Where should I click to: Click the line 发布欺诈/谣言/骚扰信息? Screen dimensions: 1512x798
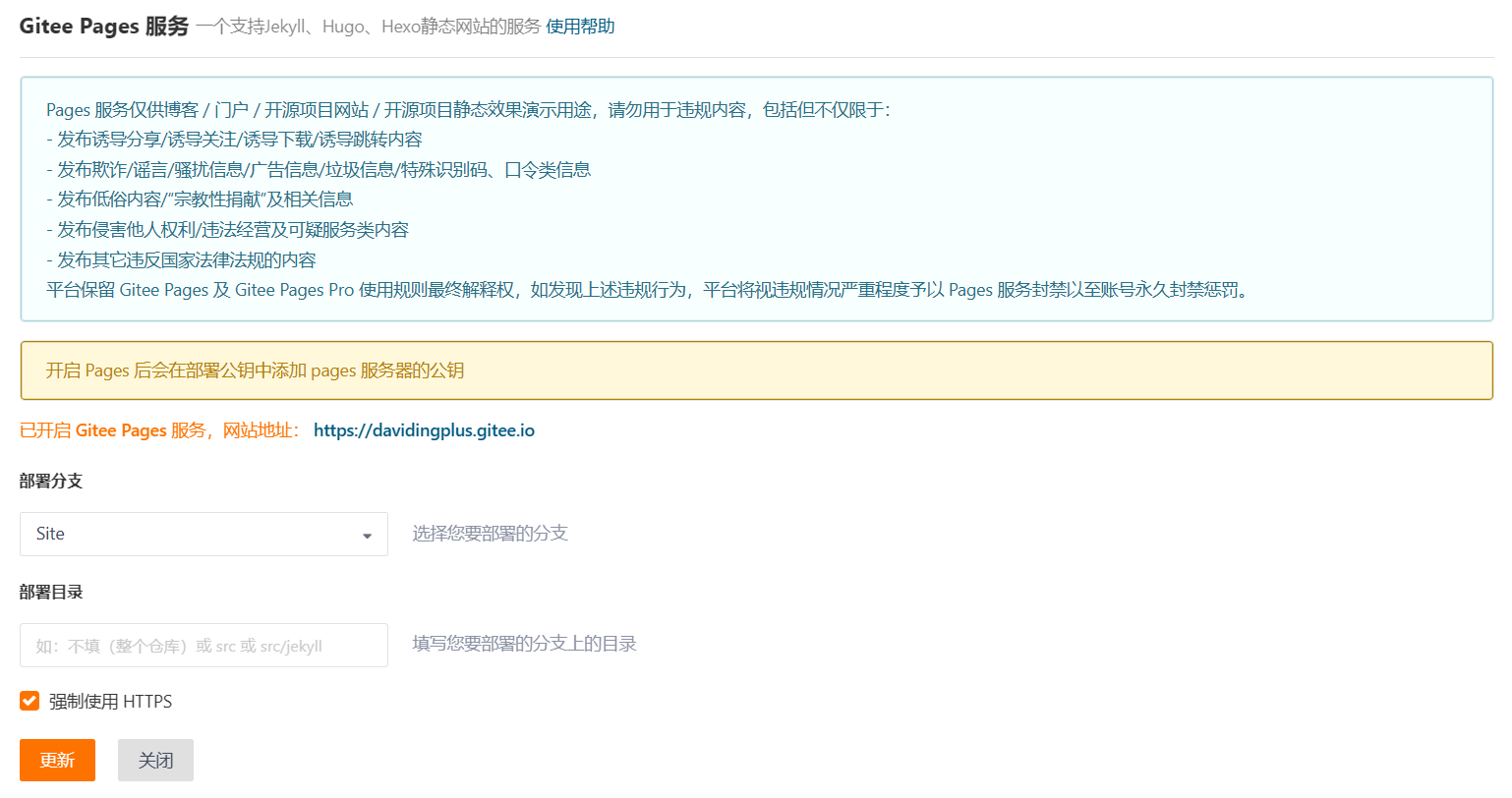coord(319,169)
